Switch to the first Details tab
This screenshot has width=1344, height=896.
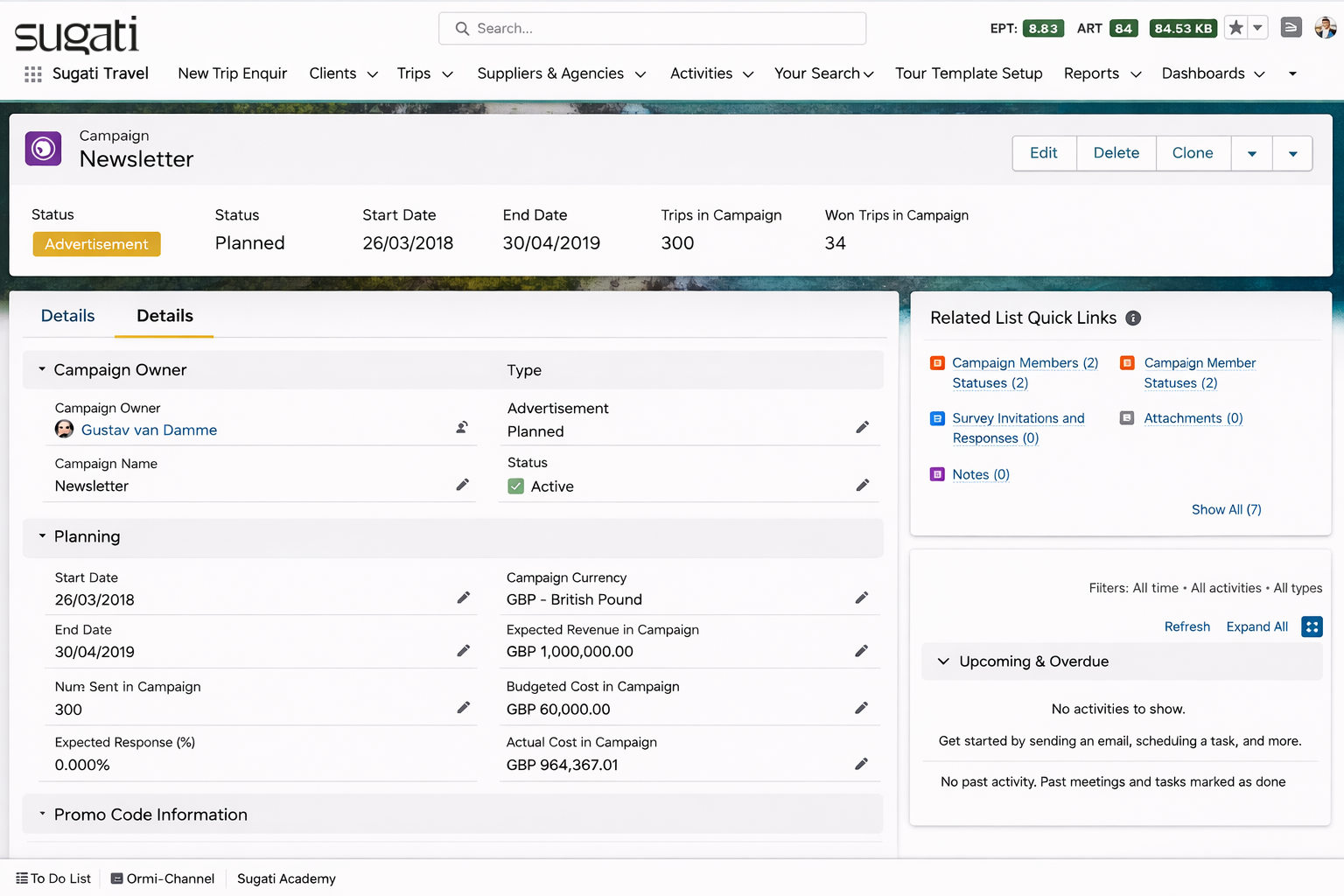pyautogui.click(x=68, y=316)
